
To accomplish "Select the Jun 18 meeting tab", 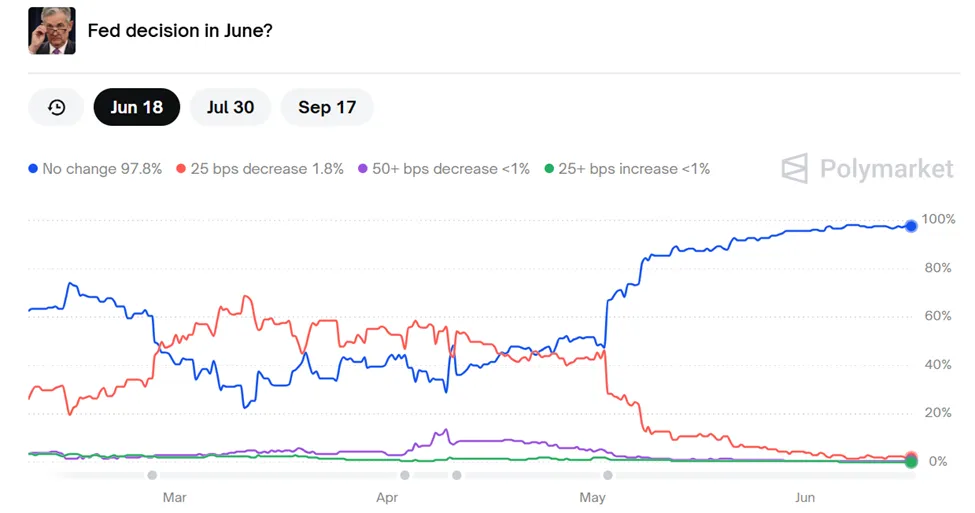I will (x=137, y=107).
